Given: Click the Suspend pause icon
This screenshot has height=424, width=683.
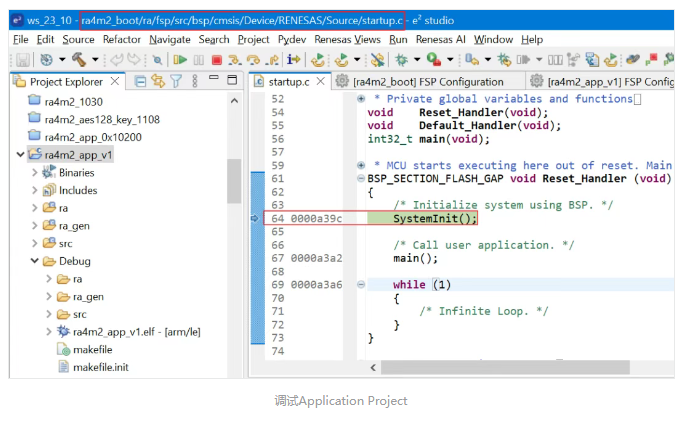Looking at the screenshot, I should pyautogui.click(x=199, y=60).
